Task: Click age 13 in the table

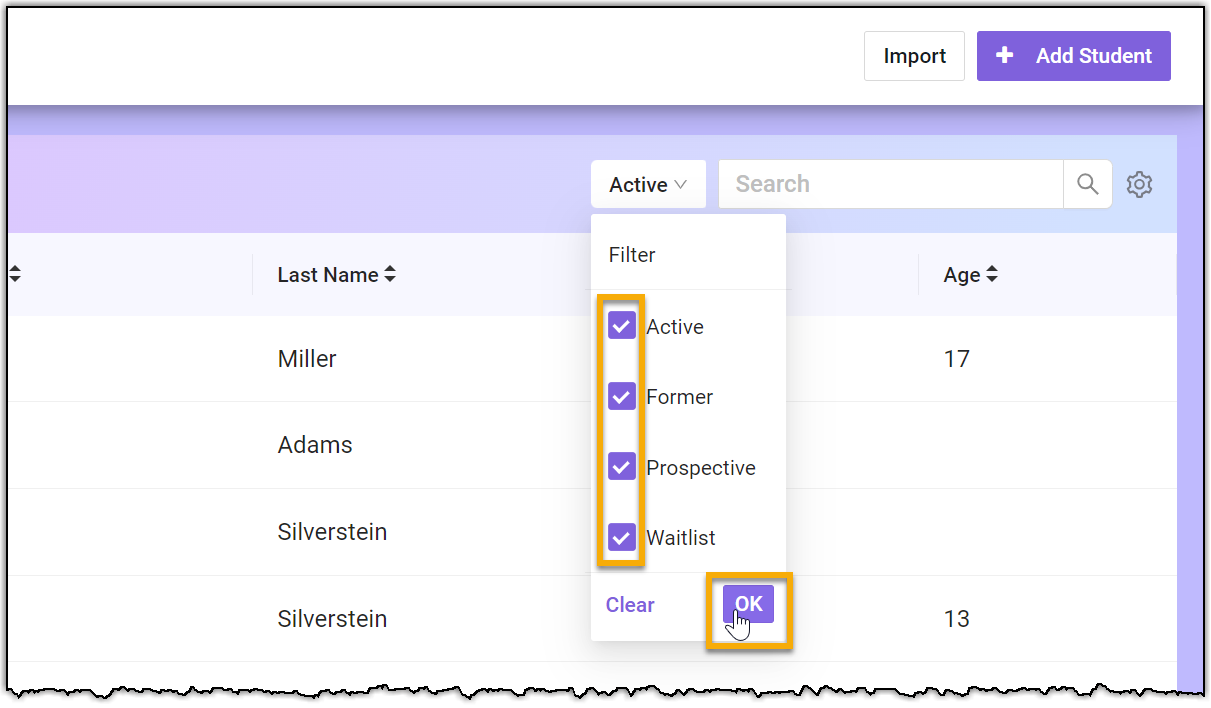Action: 957,619
